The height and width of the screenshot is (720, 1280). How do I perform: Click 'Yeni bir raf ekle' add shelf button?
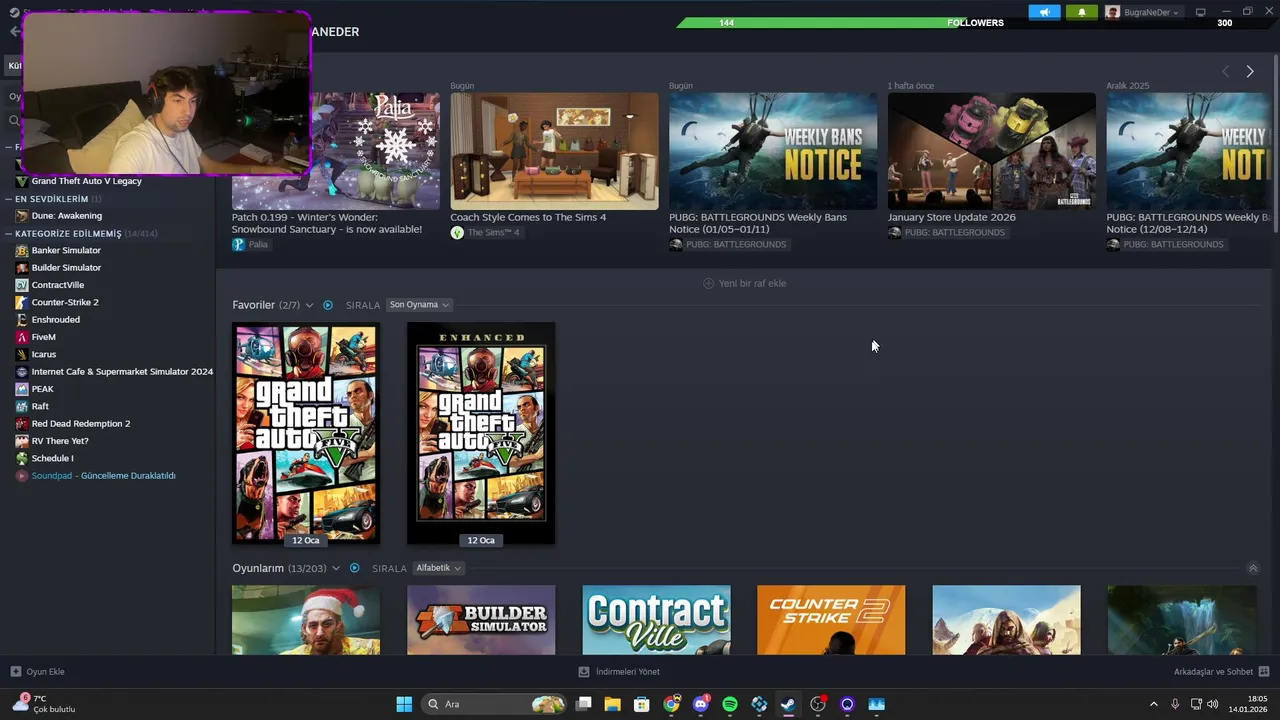[745, 283]
